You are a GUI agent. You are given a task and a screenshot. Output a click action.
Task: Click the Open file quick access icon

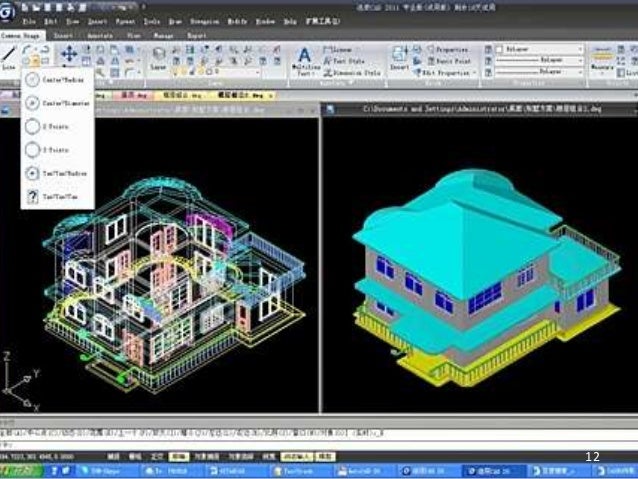[37, 7]
